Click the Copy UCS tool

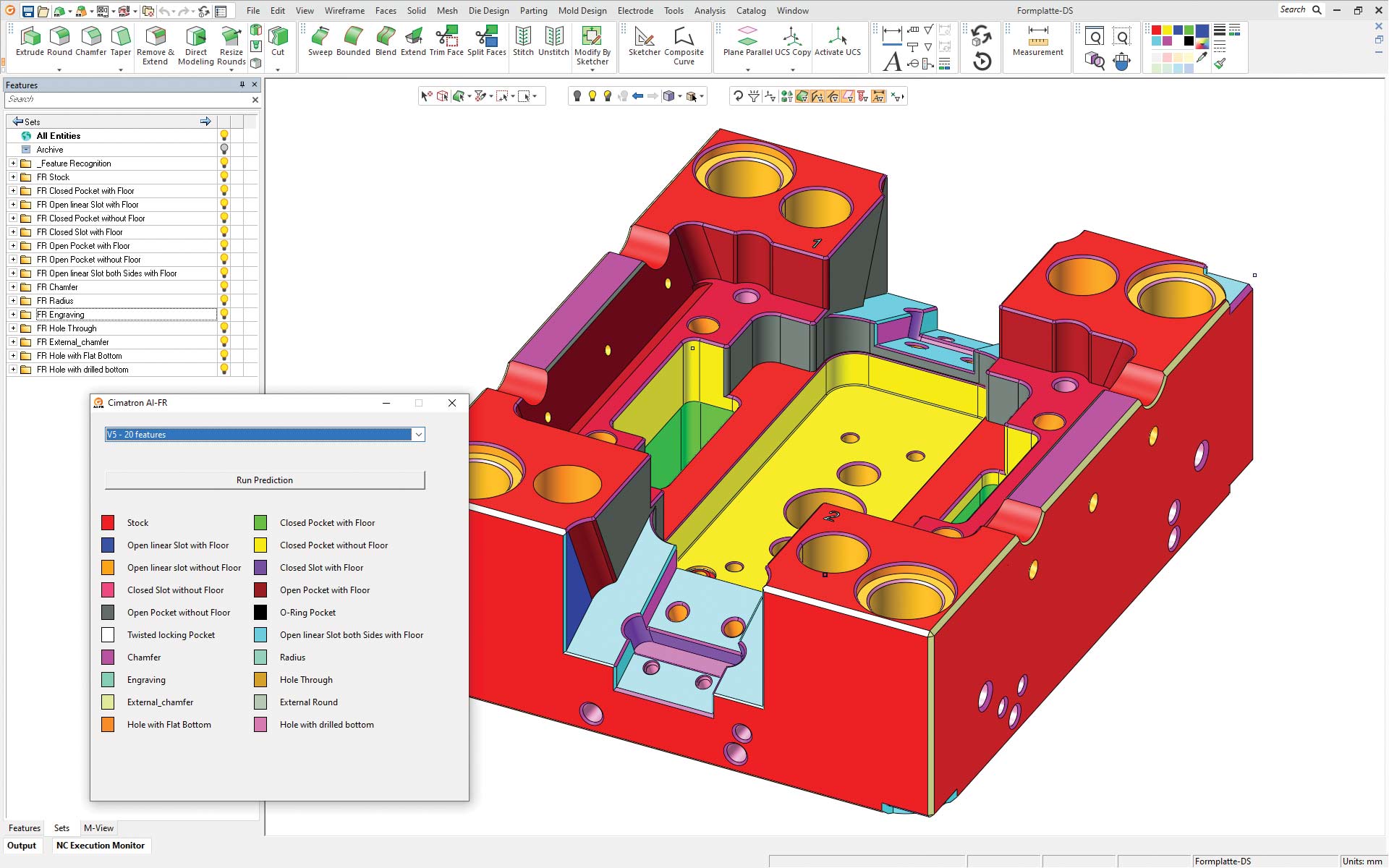[x=793, y=41]
